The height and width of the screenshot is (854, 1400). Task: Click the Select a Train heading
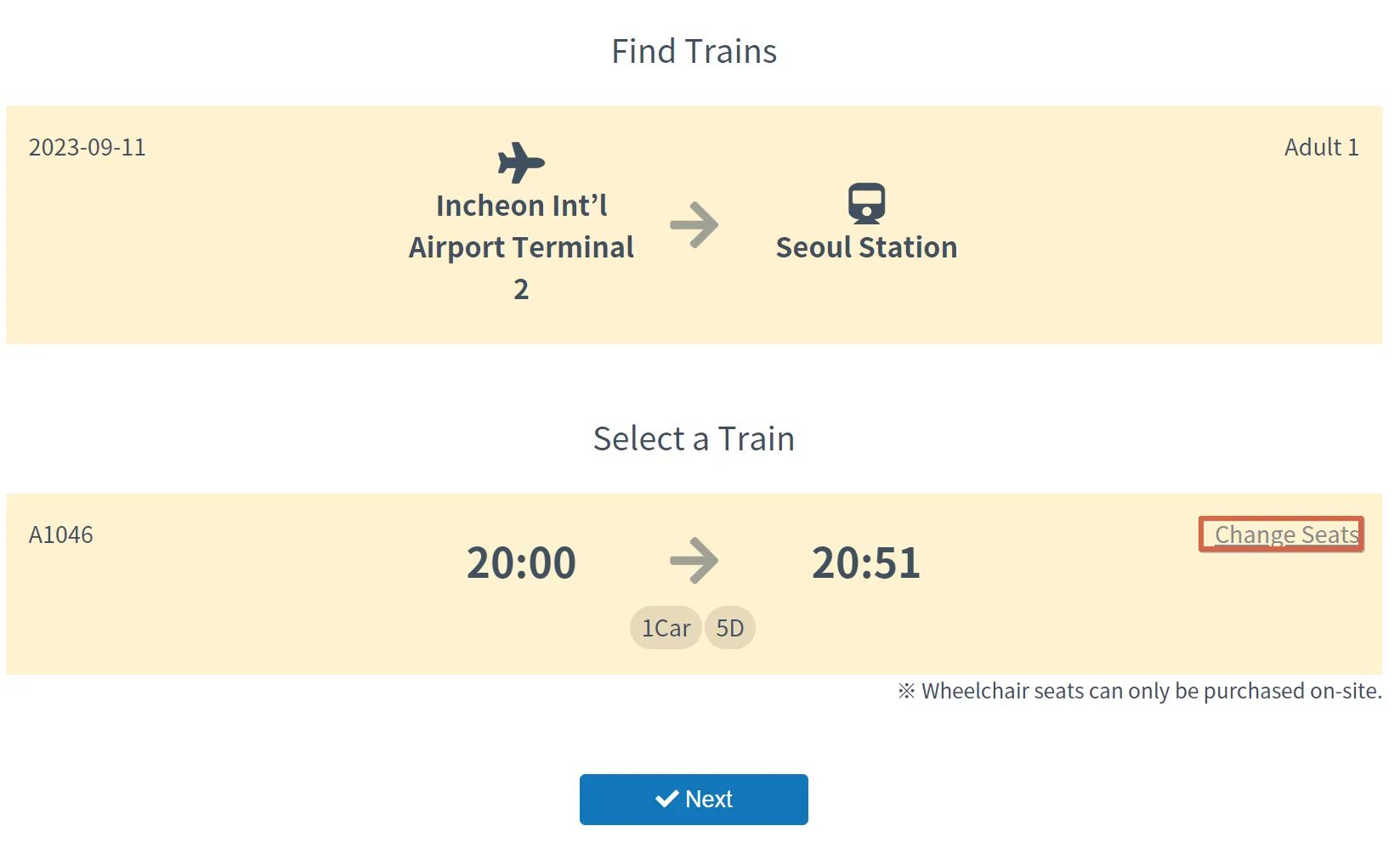[694, 439]
